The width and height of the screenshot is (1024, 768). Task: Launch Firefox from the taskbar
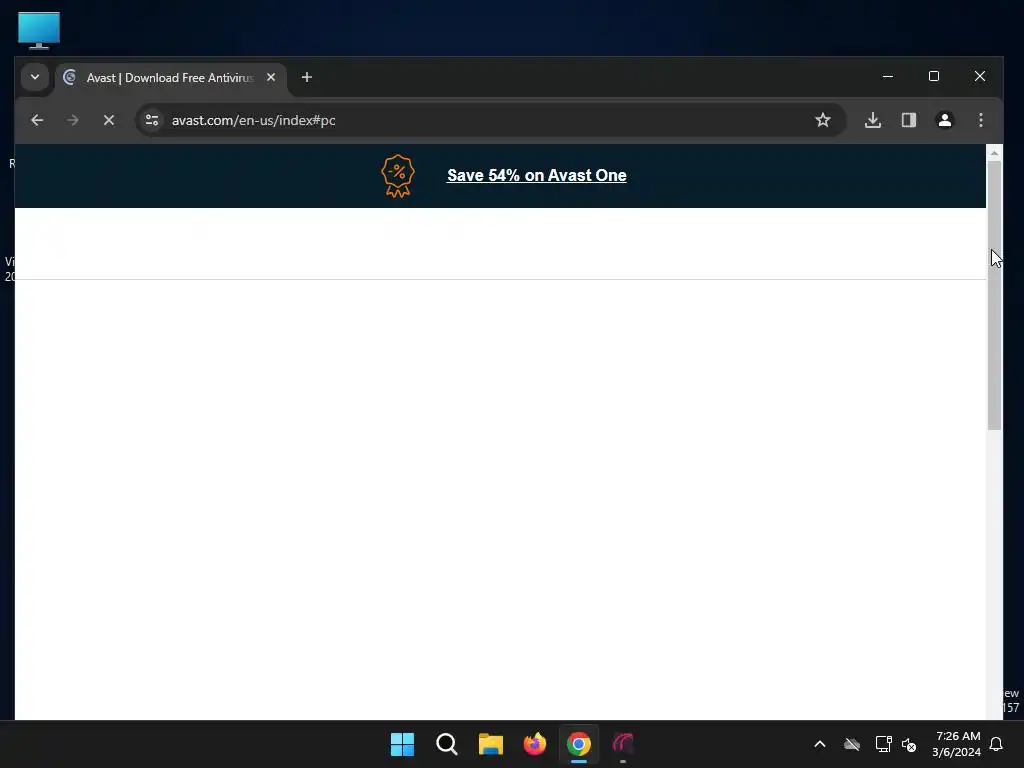click(x=535, y=744)
